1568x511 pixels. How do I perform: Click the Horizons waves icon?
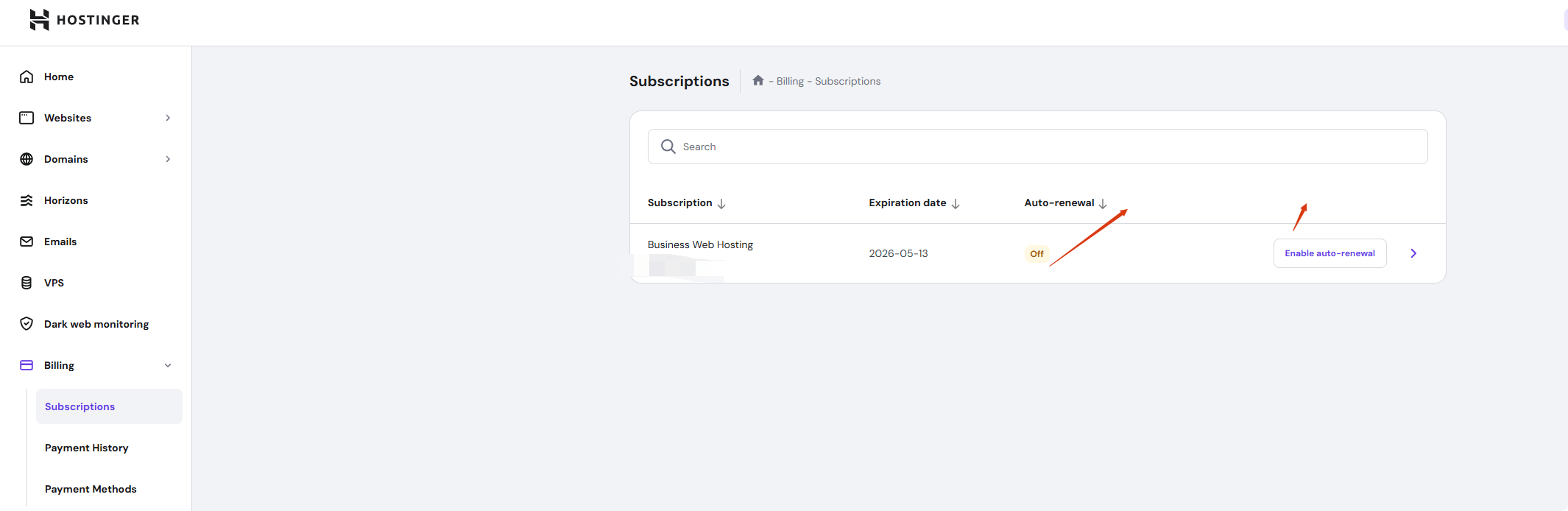click(27, 200)
